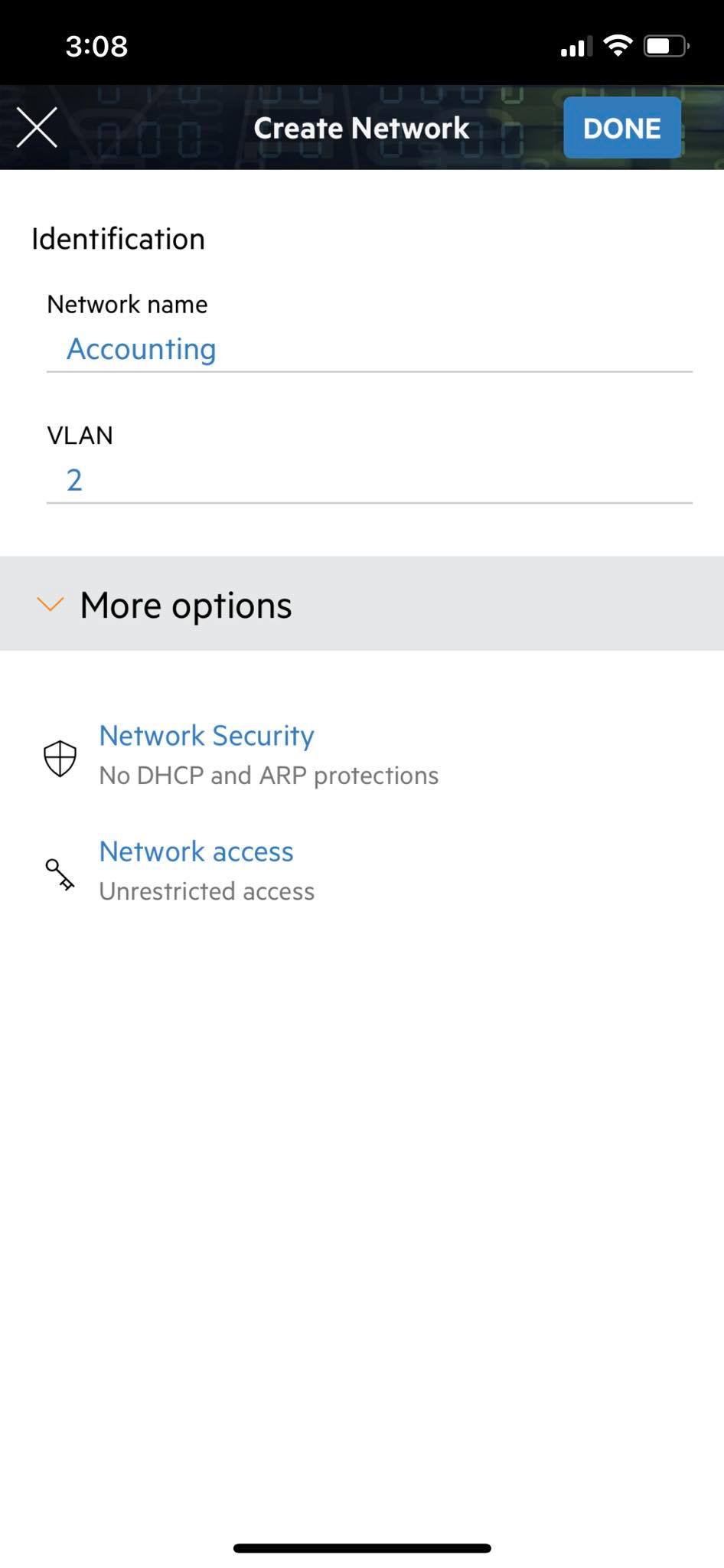This screenshot has width=724, height=1568.
Task: Tap the VLAN label
Action: tap(80, 435)
